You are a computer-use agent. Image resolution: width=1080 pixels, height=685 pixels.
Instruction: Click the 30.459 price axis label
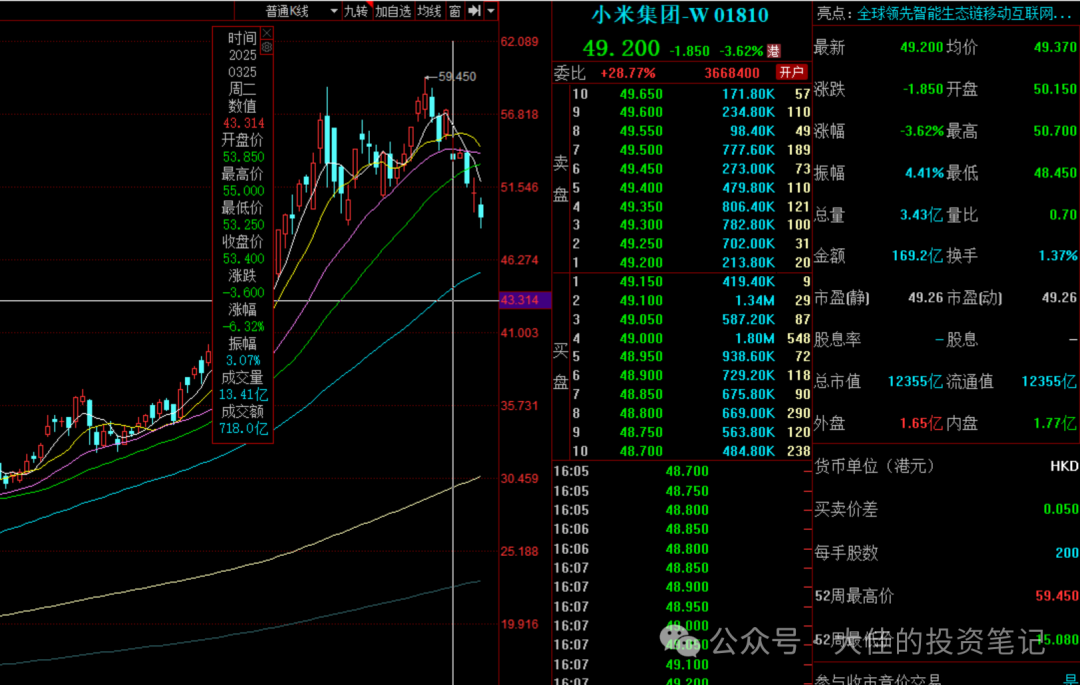(519, 478)
